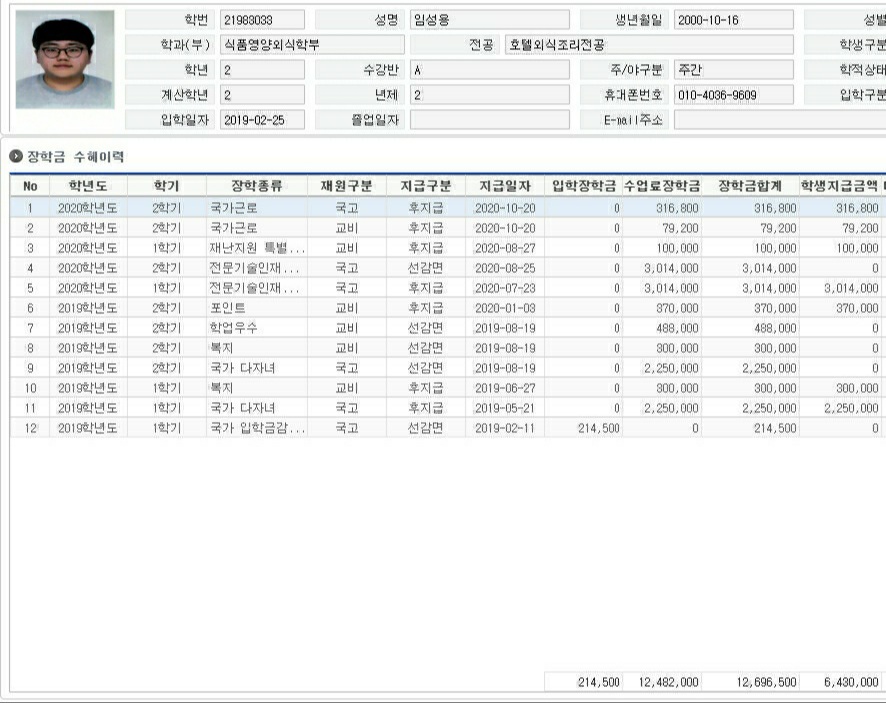886x703 pixels.
Task: Click the 전공 major field
Action: tap(649, 45)
